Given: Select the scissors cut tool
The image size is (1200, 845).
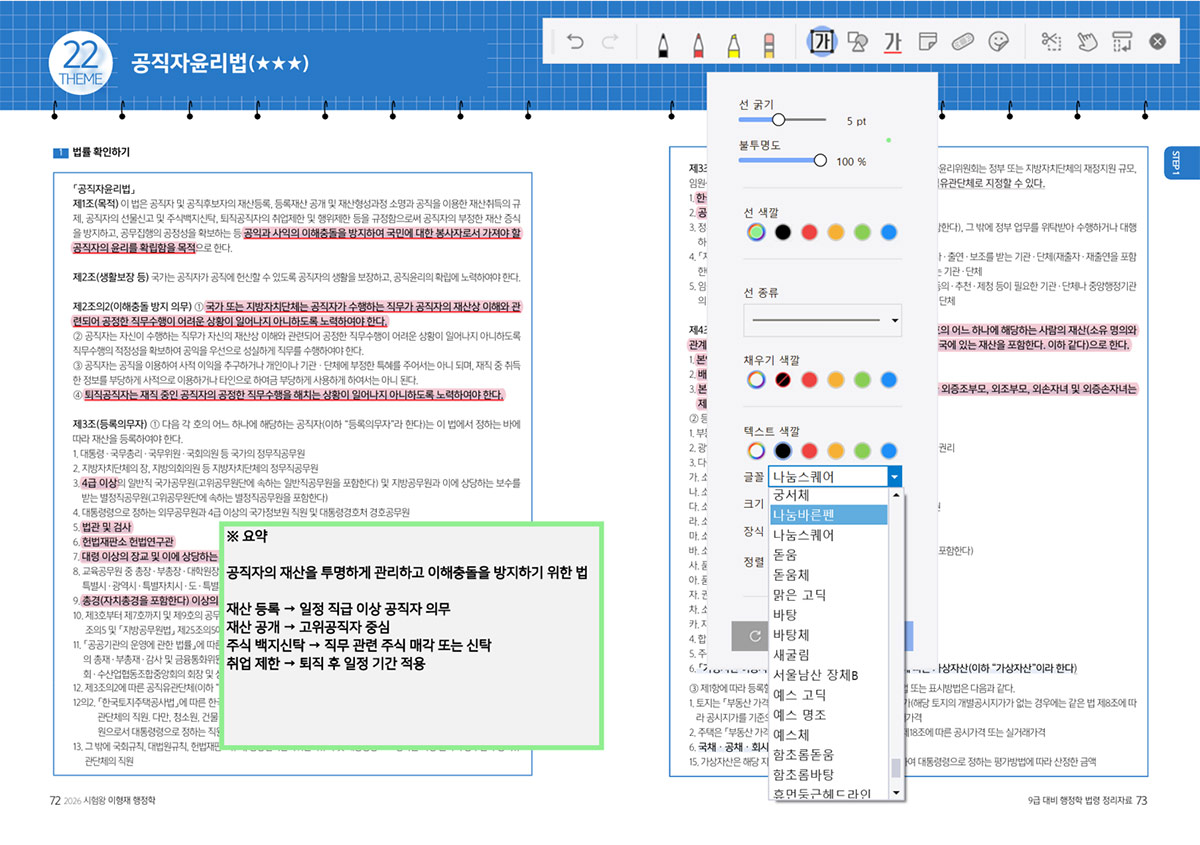Looking at the screenshot, I should 1051,42.
